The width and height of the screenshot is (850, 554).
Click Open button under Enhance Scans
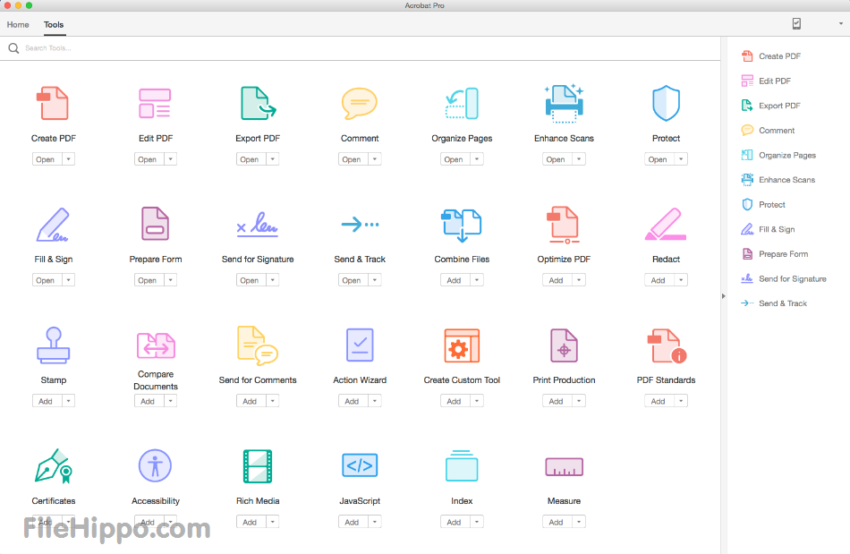coord(557,159)
